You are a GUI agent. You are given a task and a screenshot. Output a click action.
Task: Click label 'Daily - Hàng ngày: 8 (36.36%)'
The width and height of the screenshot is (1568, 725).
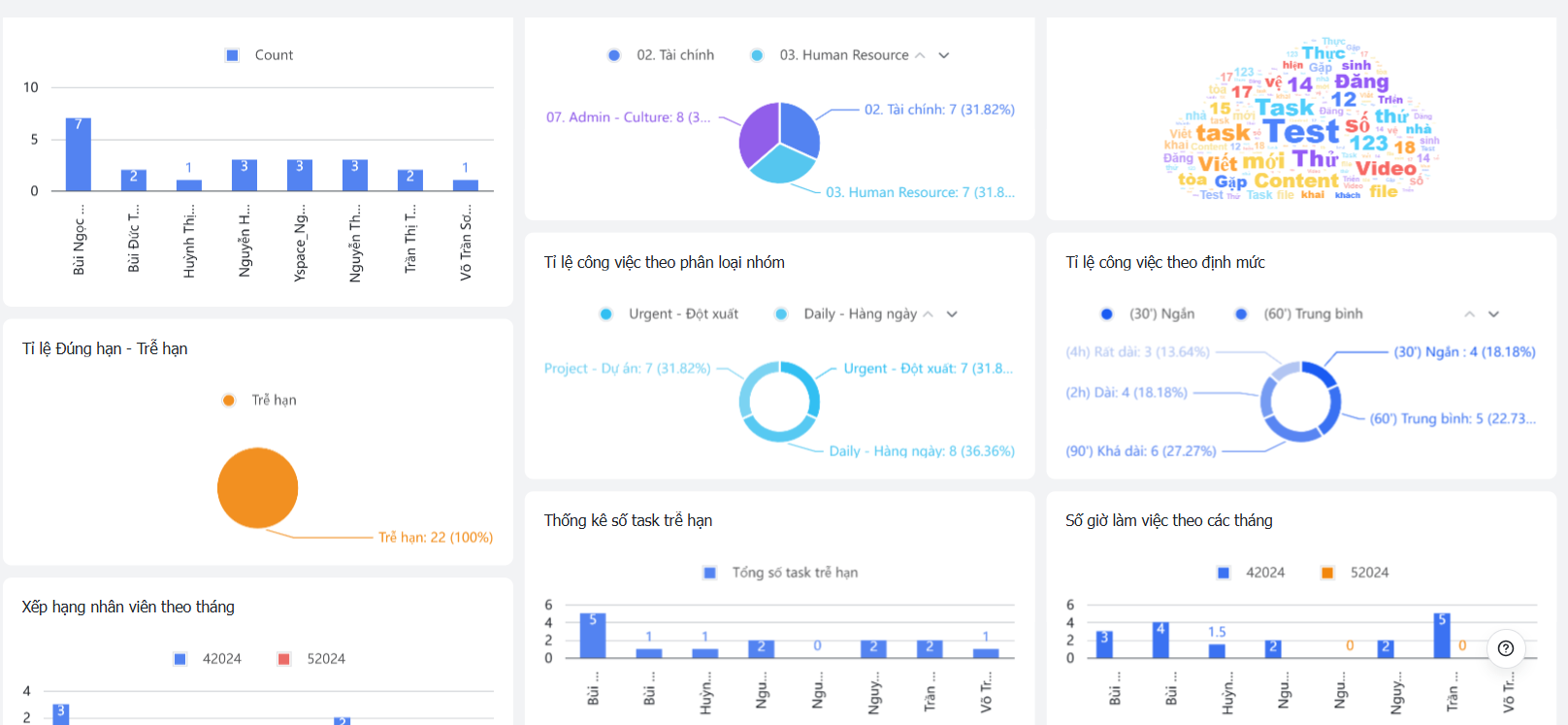(922, 451)
